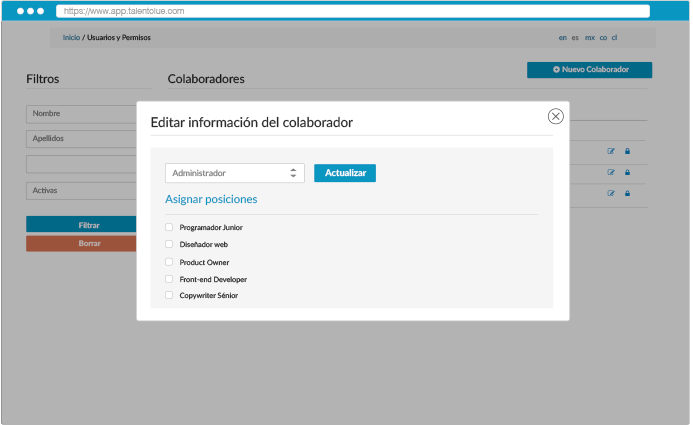Toggle the Copywriter Sénior checkbox
The image size is (693, 425).
coord(169,296)
